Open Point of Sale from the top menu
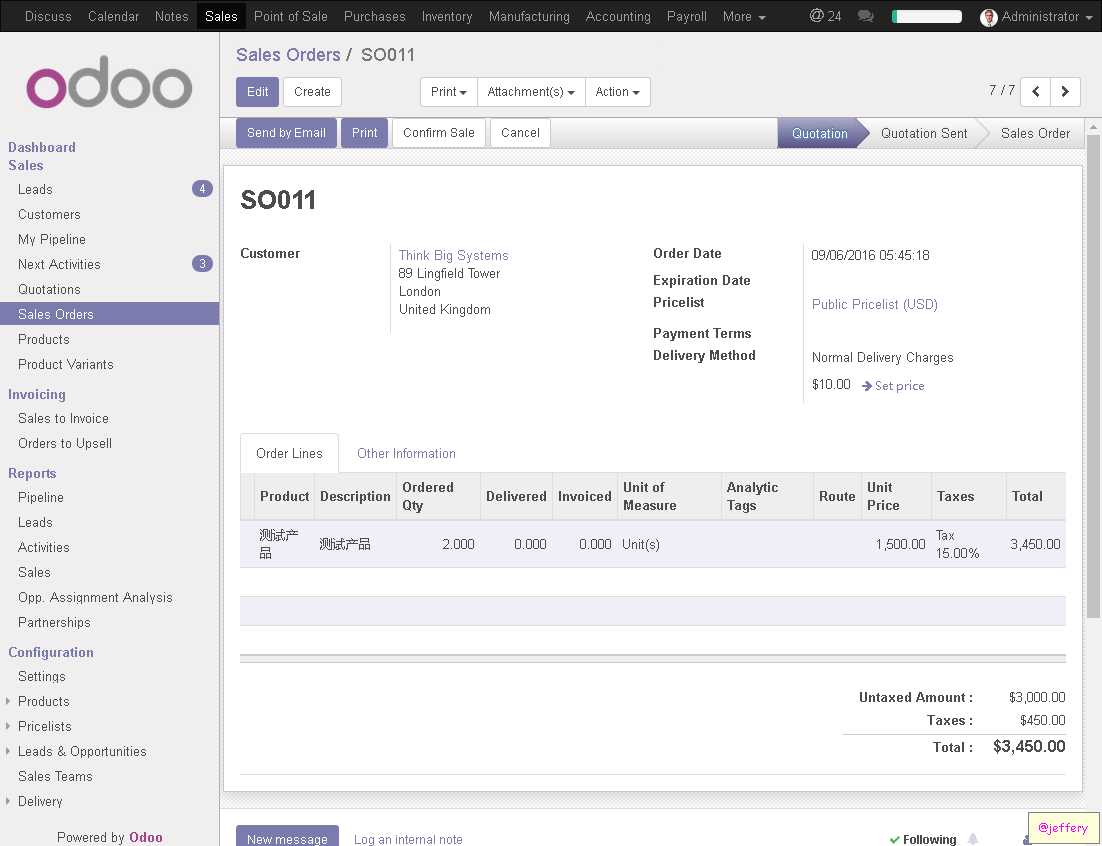The height and width of the screenshot is (846, 1102). click(290, 16)
